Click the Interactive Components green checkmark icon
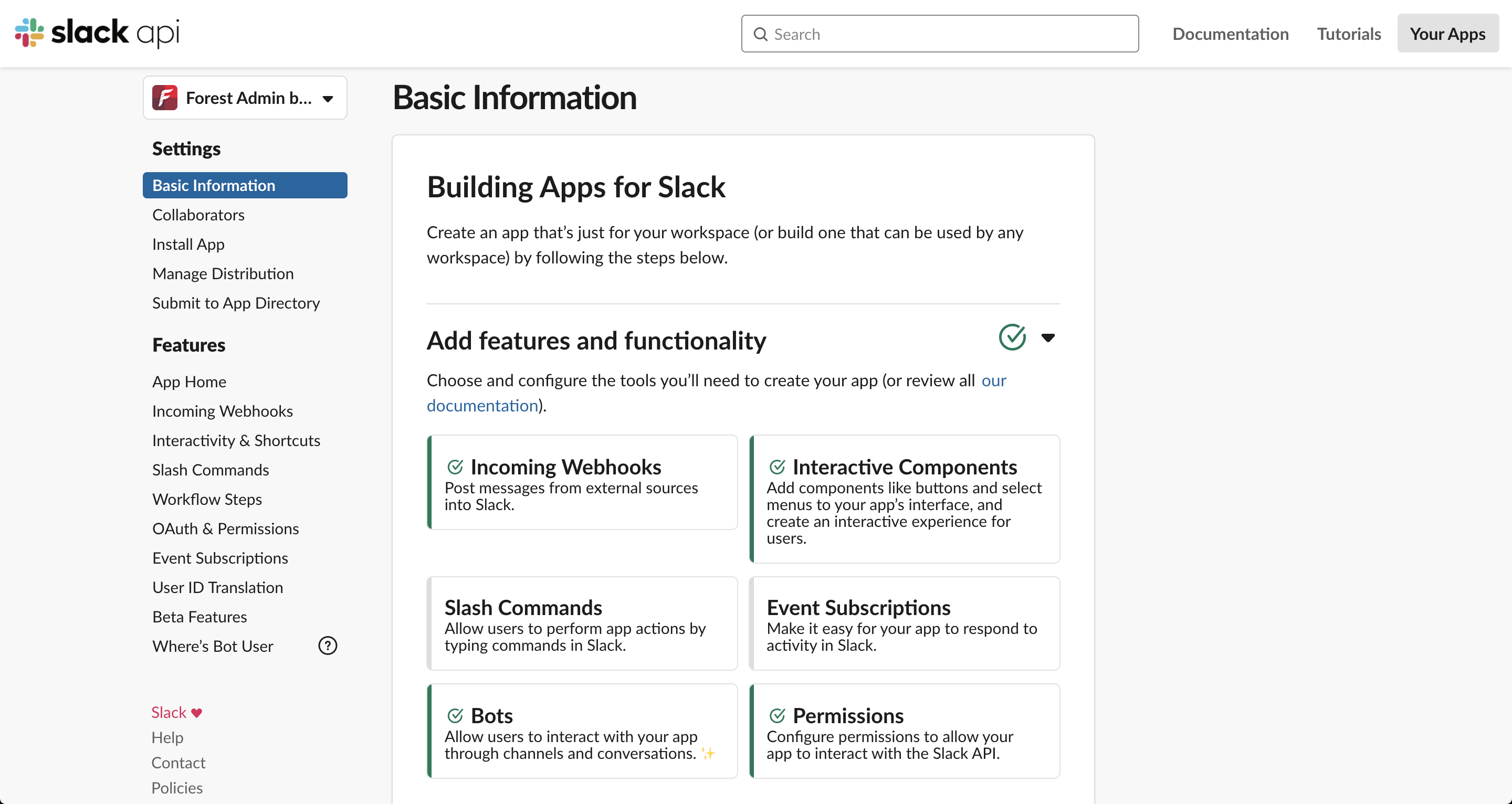 (x=777, y=467)
